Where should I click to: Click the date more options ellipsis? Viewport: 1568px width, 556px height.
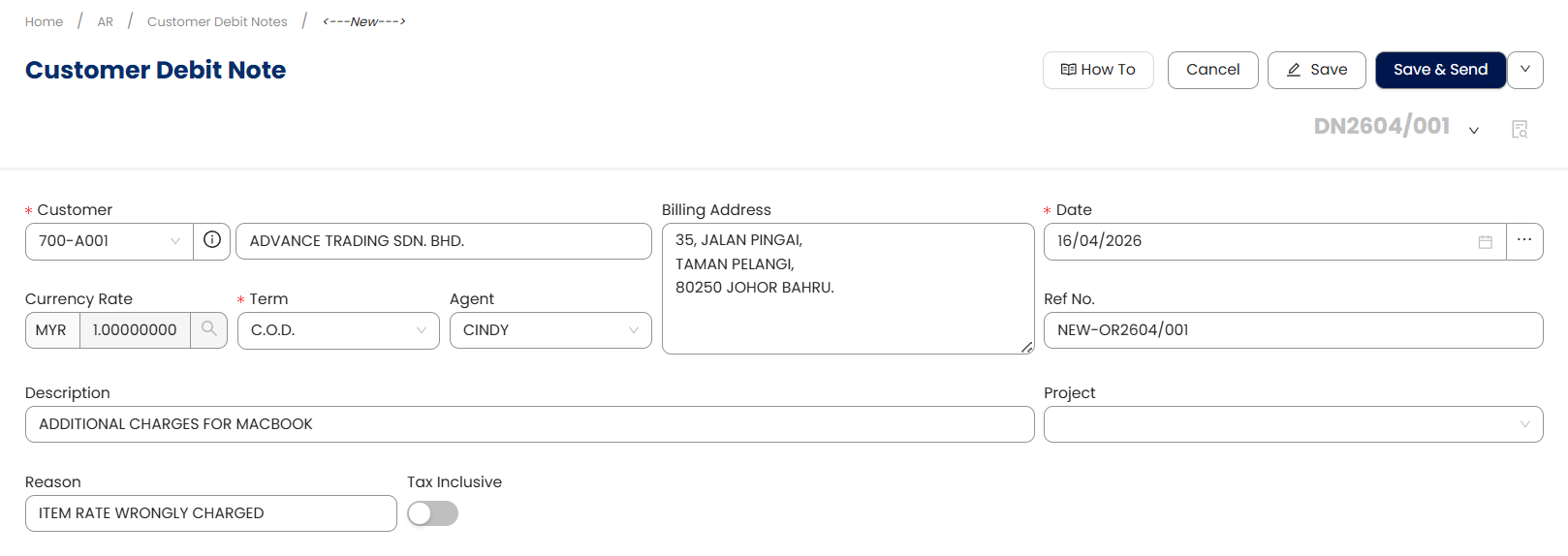click(1524, 240)
